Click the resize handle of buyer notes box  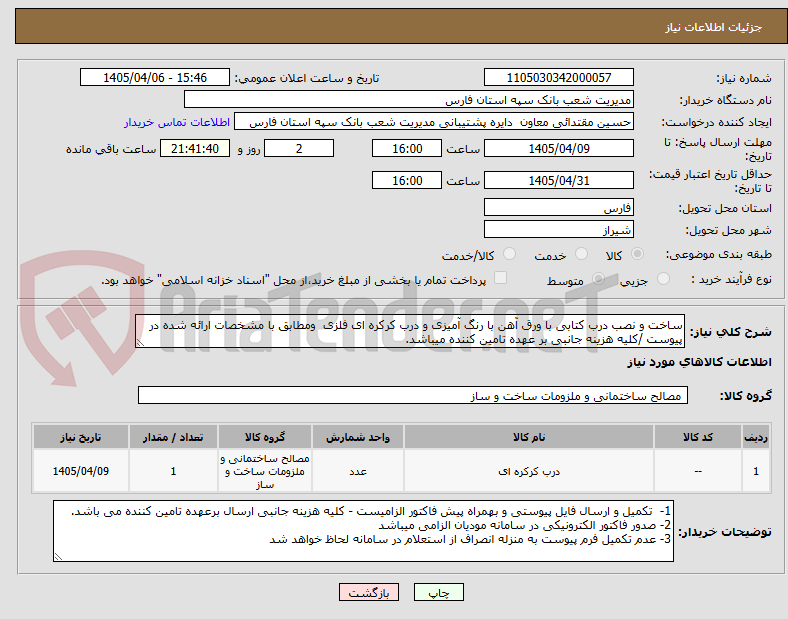58,557
